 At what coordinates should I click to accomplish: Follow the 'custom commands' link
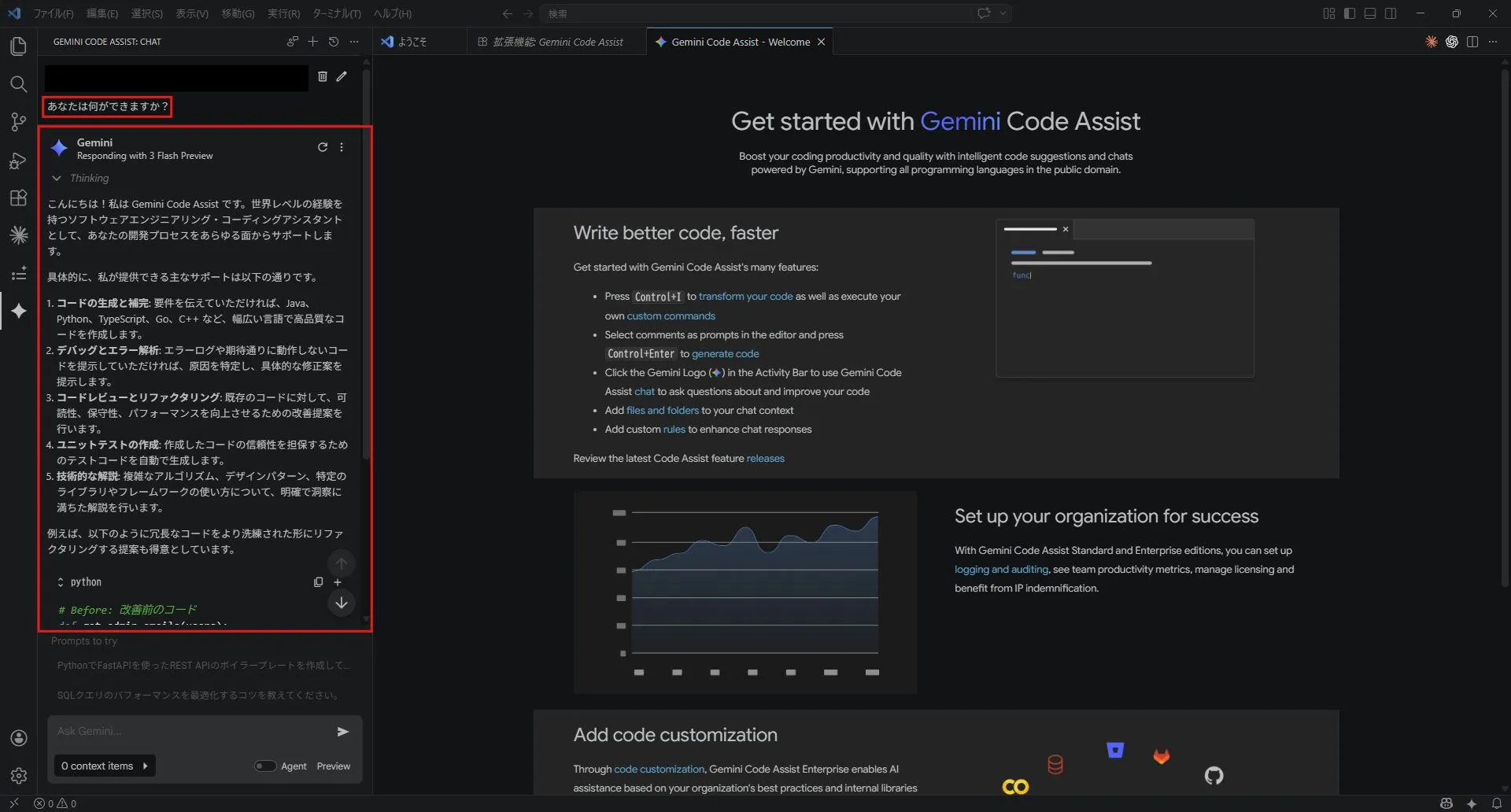click(671, 316)
